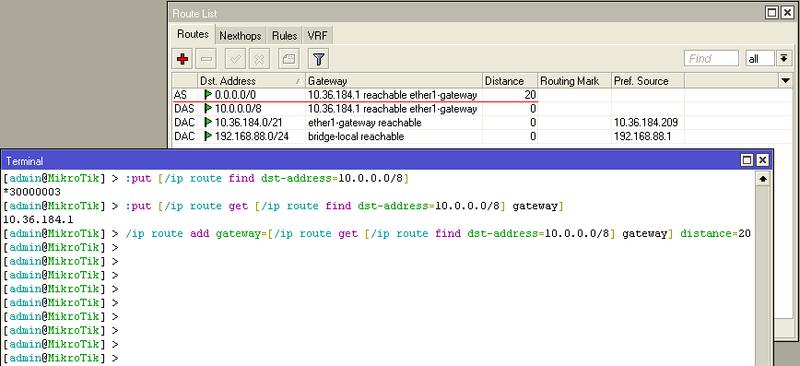This screenshot has width=800, height=366.
Task: Open the route filter funnel icon
Action: tap(318, 59)
